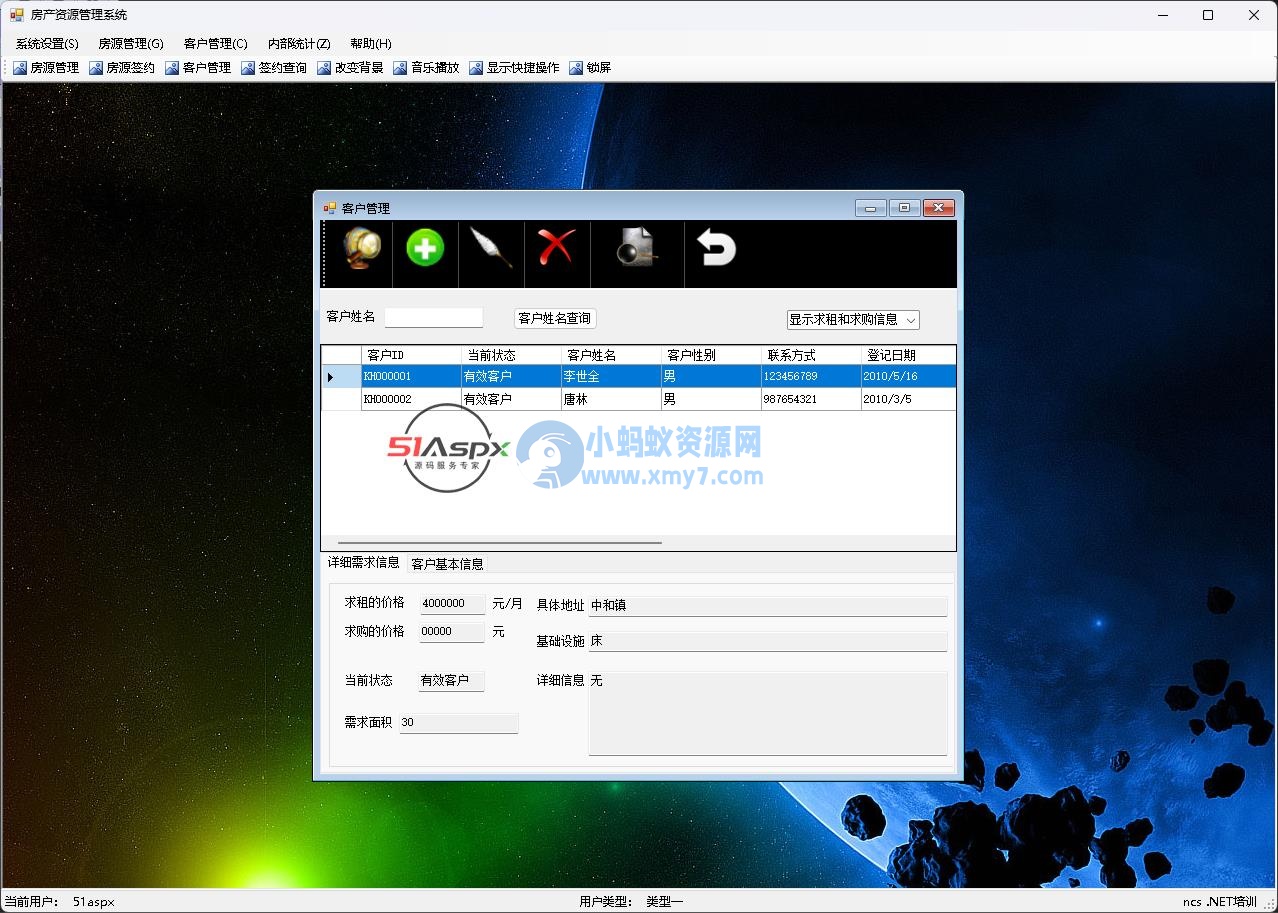Select customer ID cell KH000001
This screenshot has width=1278, height=913.
pyautogui.click(x=411, y=377)
